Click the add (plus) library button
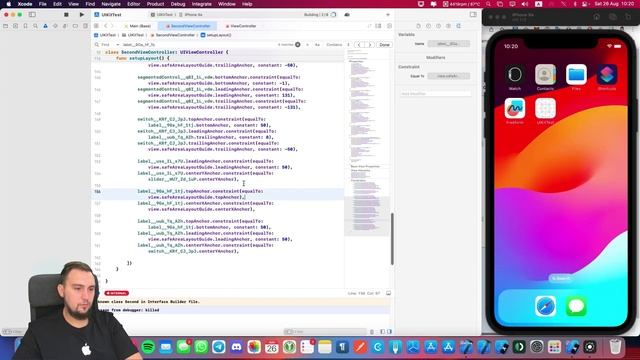The height and width of the screenshot is (360, 640). point(388,15)
